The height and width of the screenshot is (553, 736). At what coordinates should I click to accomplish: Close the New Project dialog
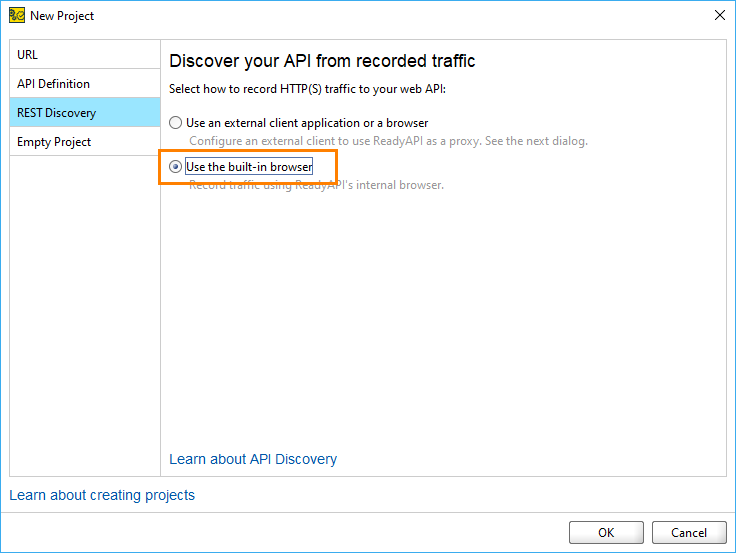point(720,15)
